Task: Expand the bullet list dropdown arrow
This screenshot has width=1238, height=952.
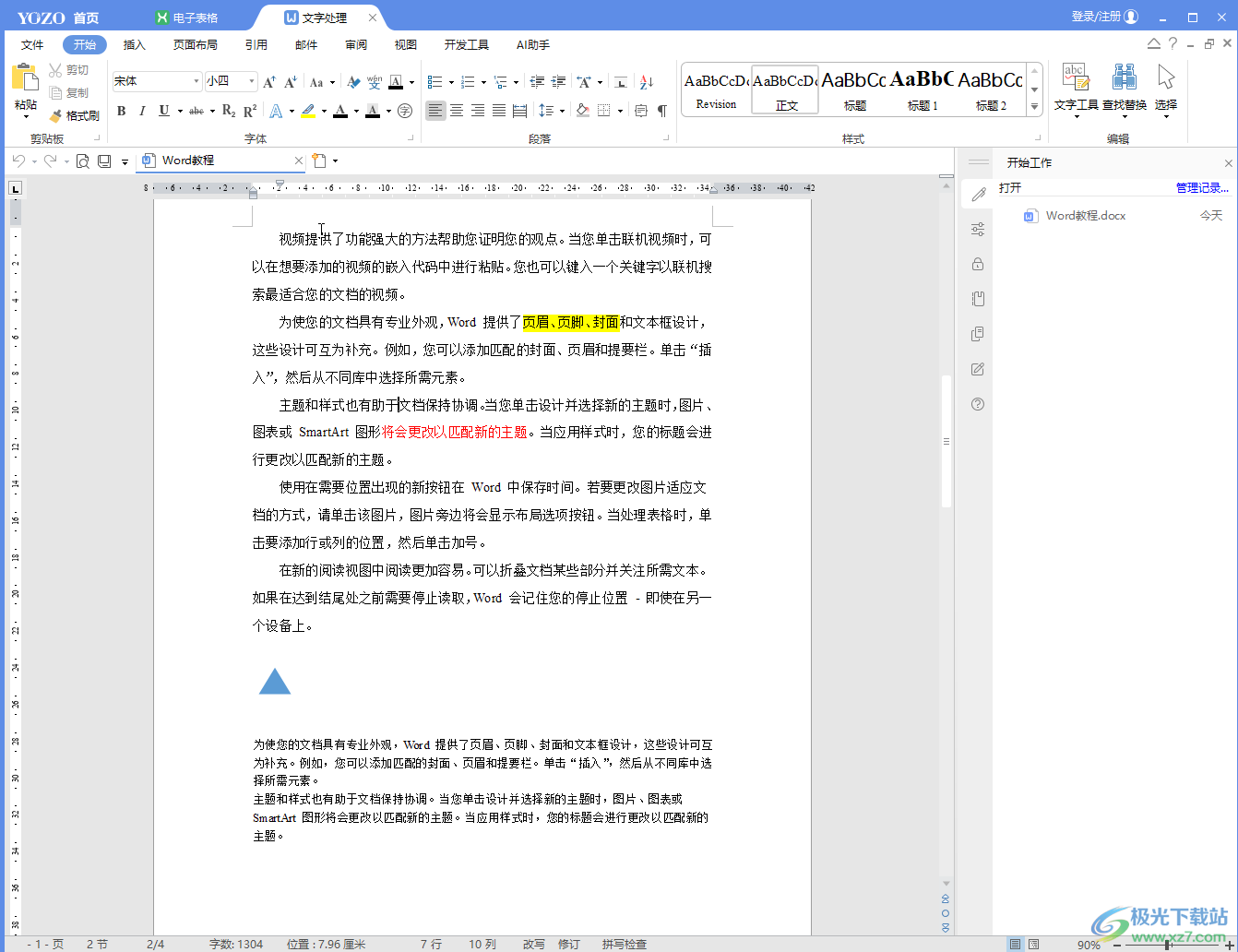Action: [x=451, y=82]
